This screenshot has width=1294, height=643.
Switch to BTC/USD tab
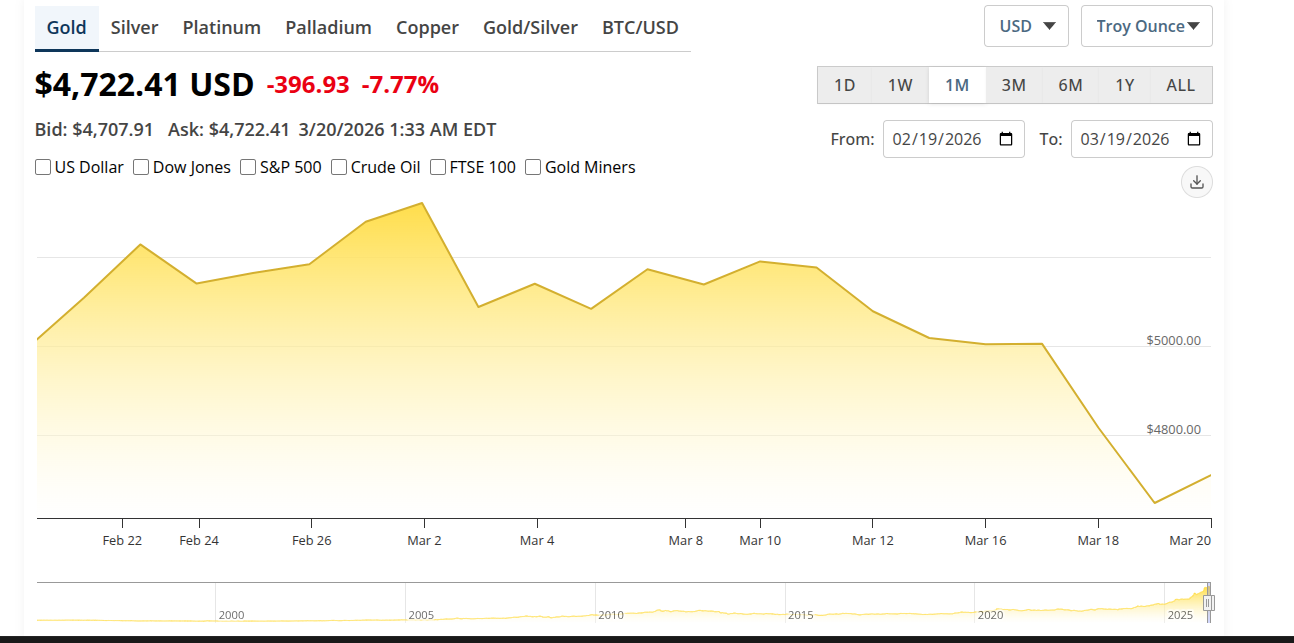tap(640, 28)
